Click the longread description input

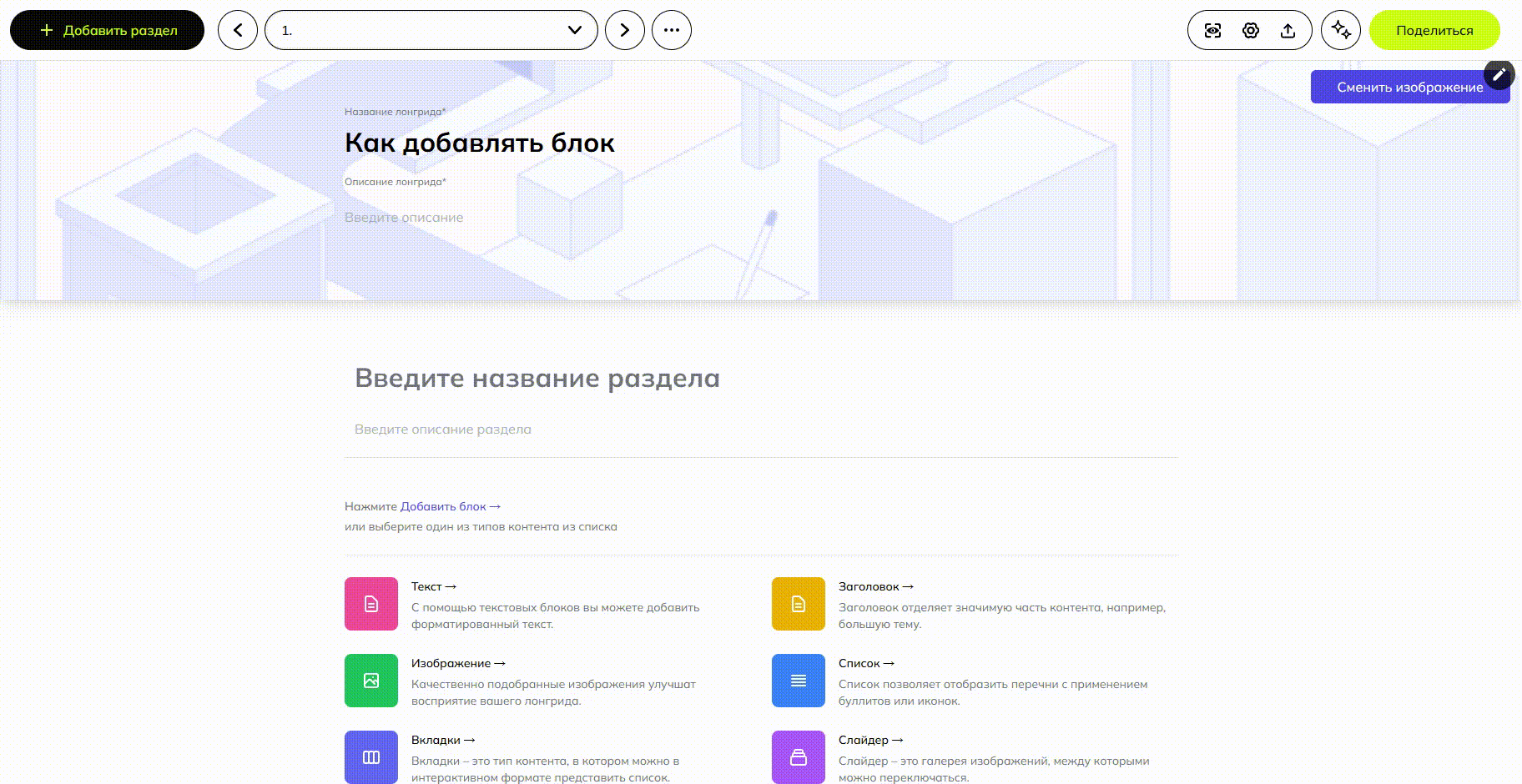point(404,217)
